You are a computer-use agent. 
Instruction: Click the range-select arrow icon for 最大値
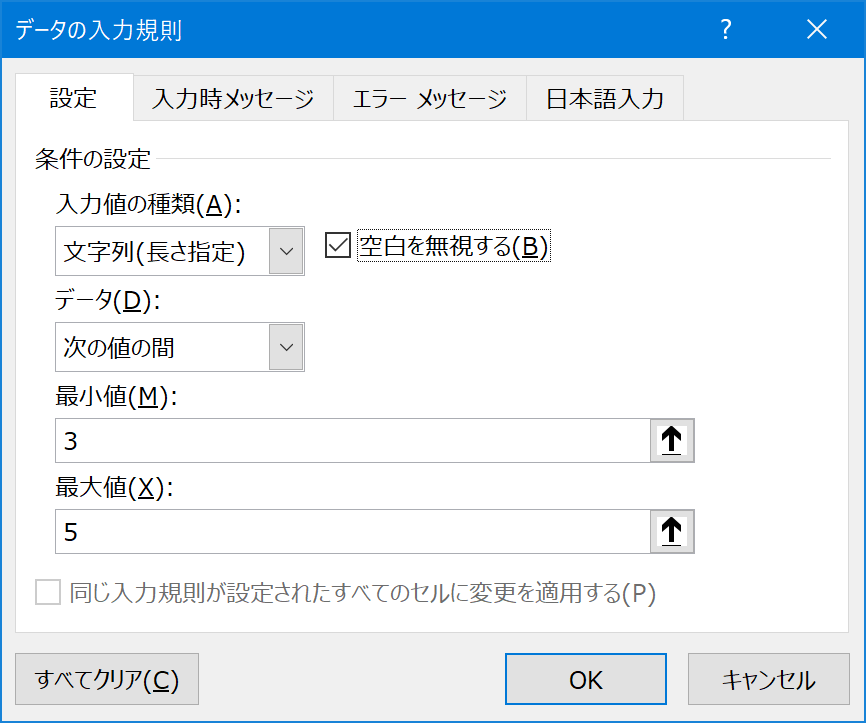coord(672,531)
